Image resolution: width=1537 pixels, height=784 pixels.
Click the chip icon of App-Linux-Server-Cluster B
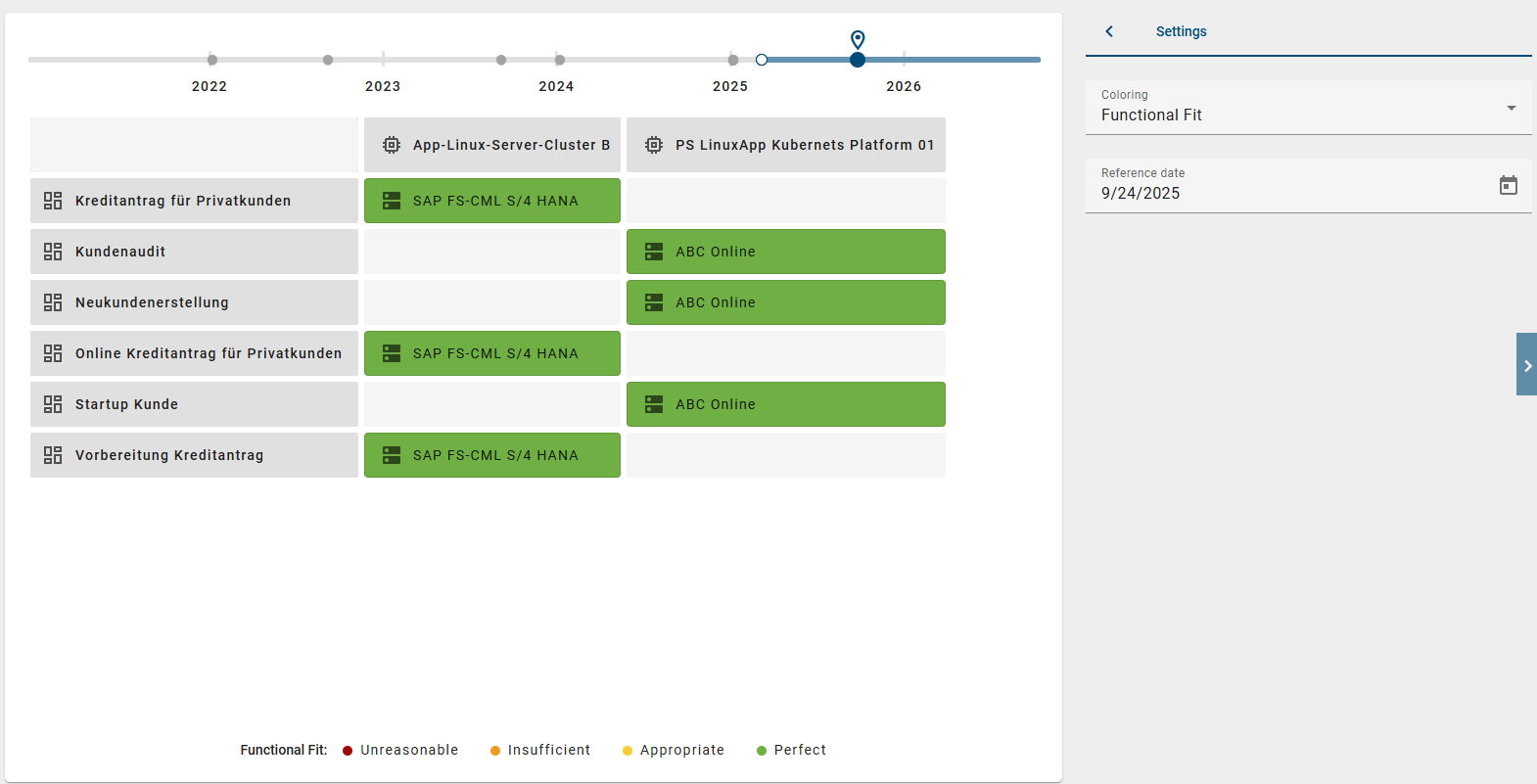click(392, 145)
